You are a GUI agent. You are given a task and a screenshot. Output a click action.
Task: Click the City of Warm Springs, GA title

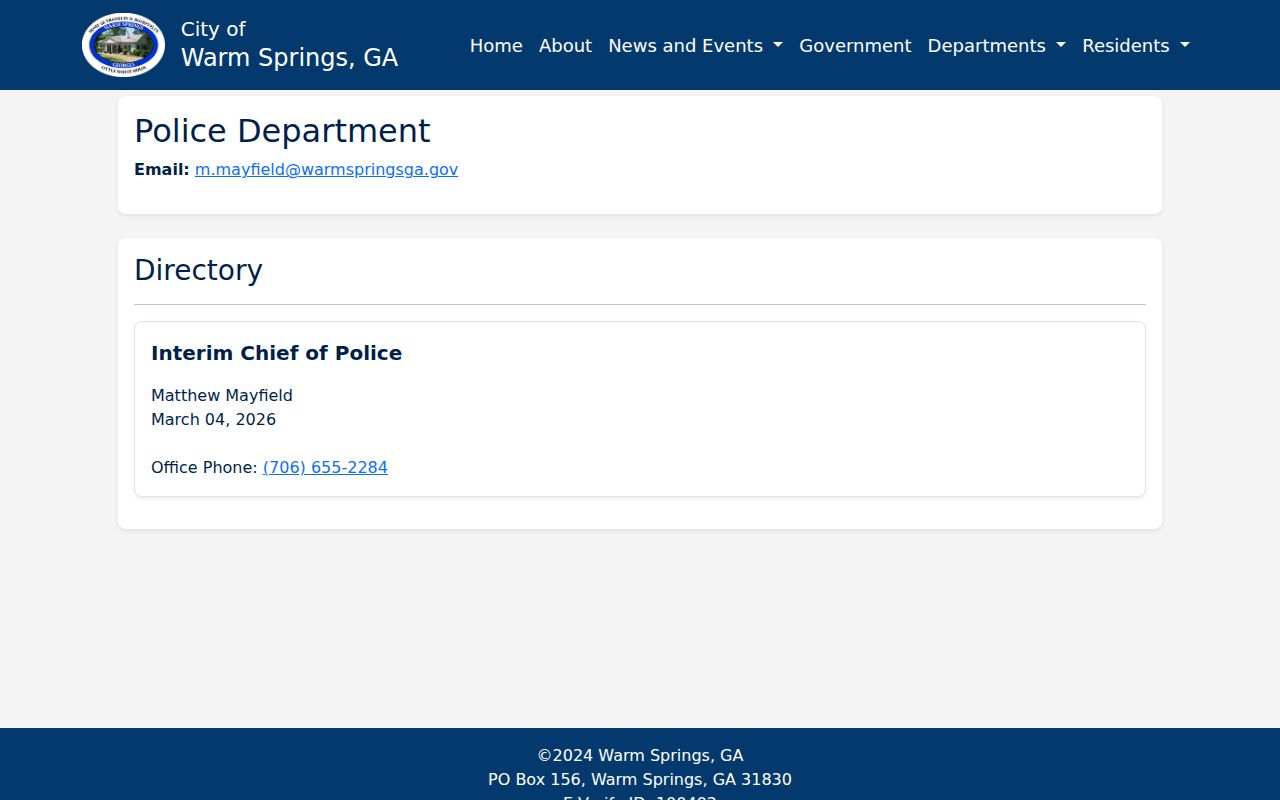click(x=289, y=45)
